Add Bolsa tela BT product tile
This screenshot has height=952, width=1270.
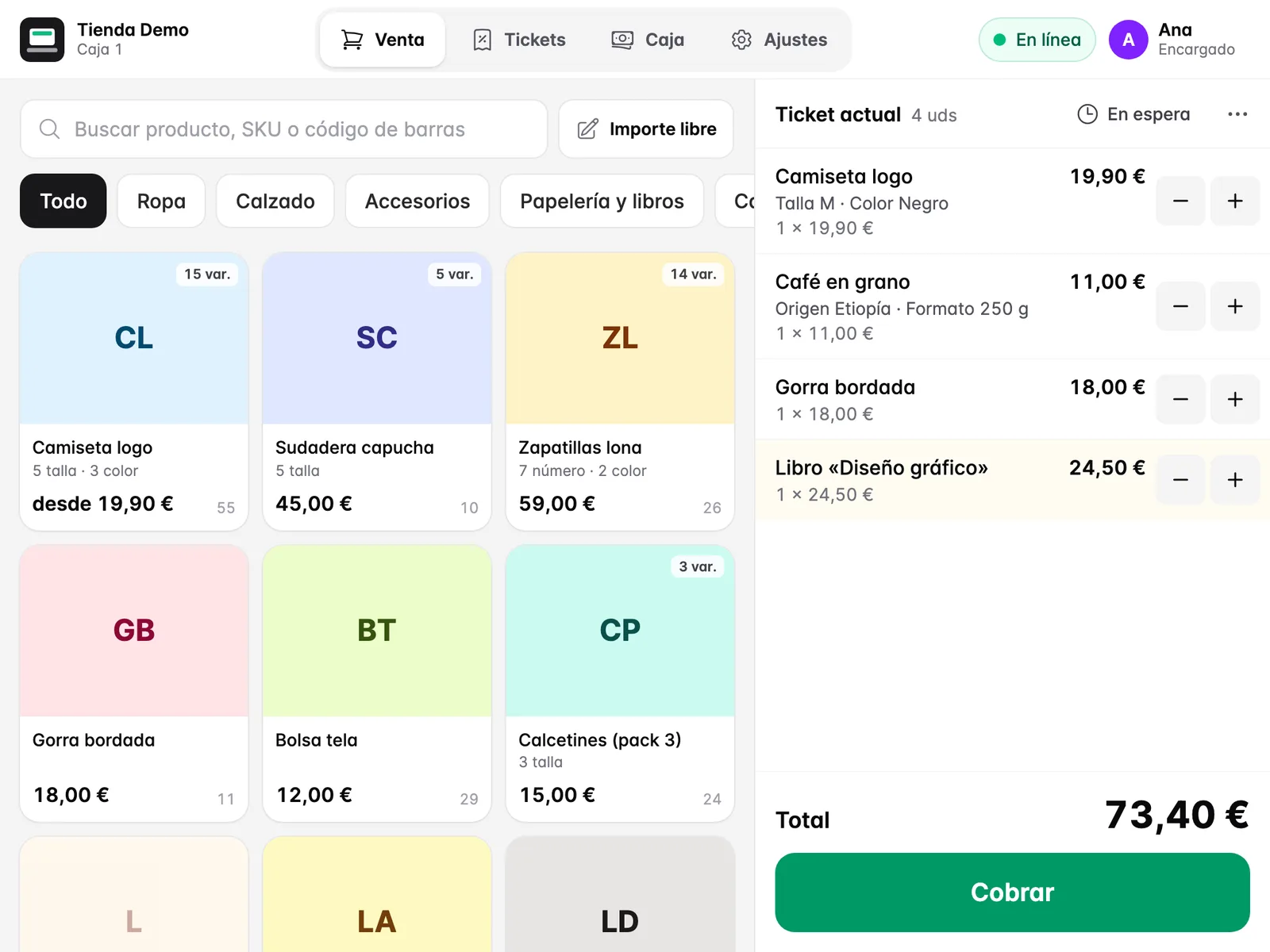(377, 684)
